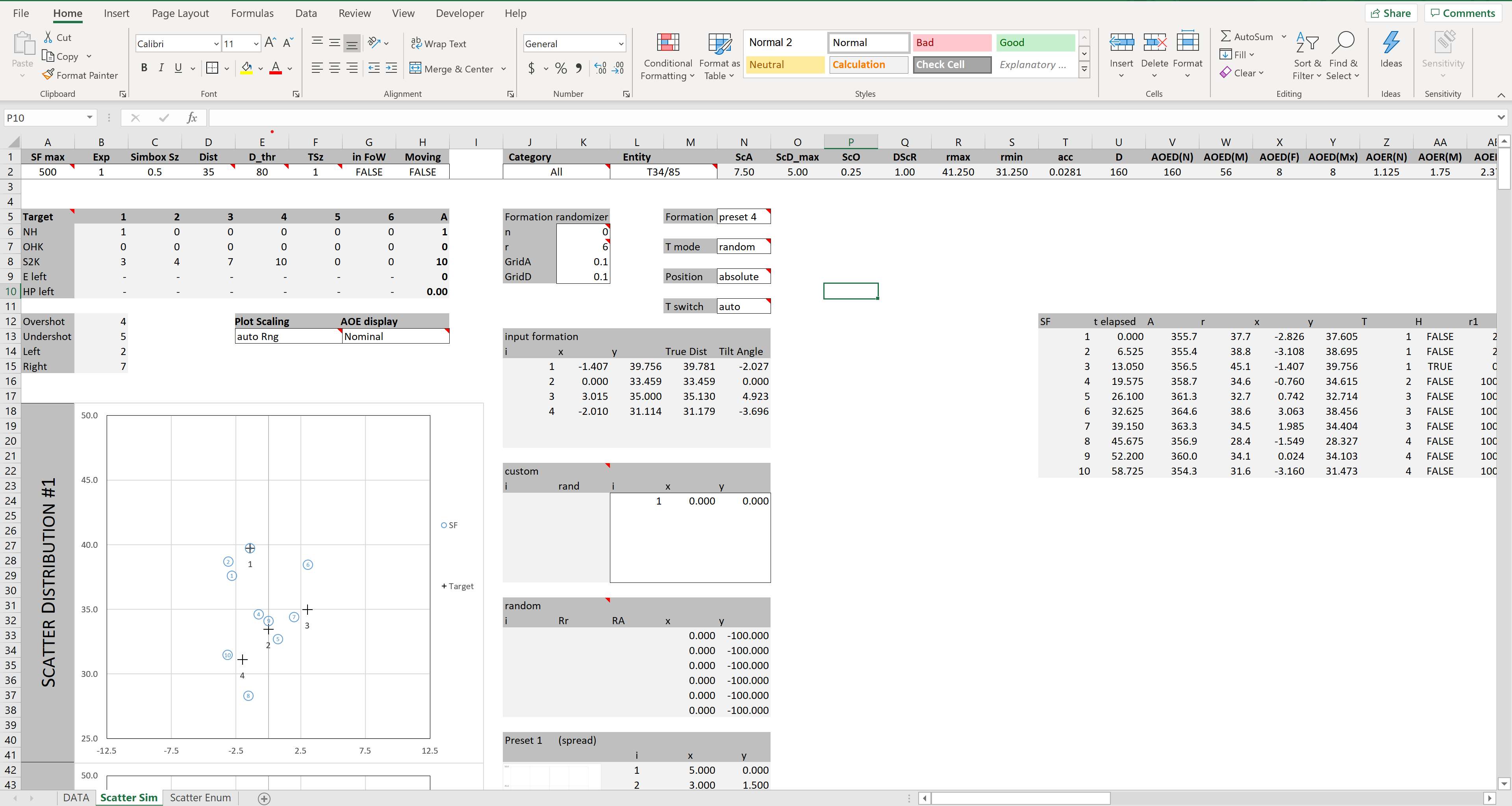1512x806 pixels.
Task: Open Sort & Filter menu
Action: click(1307, 57)
